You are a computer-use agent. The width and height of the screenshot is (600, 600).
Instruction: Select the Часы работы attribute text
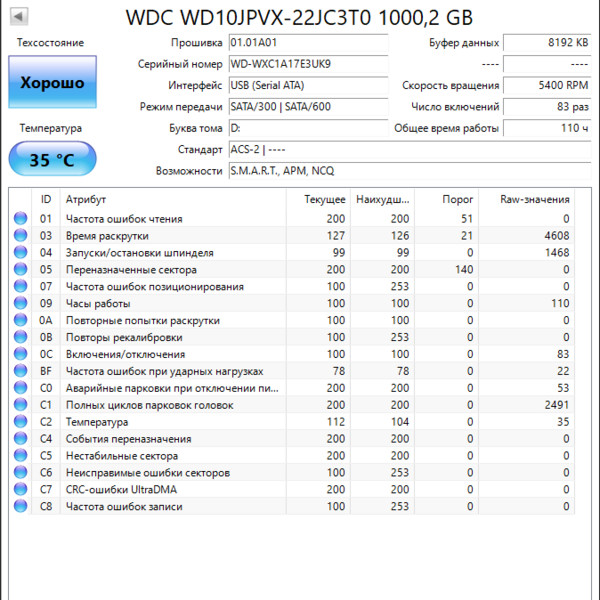(98, 303)
